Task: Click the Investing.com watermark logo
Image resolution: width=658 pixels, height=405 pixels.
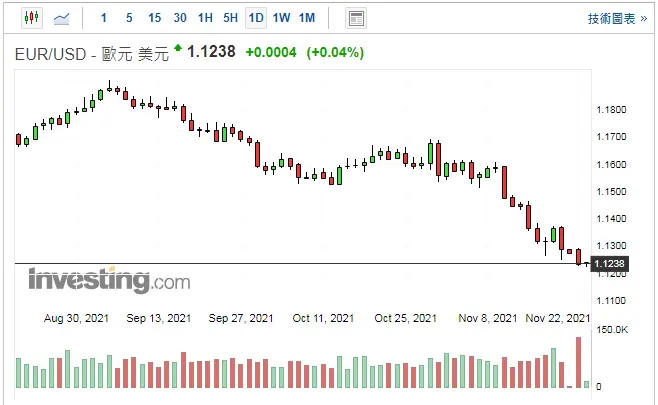Action: tap(108, 281)
